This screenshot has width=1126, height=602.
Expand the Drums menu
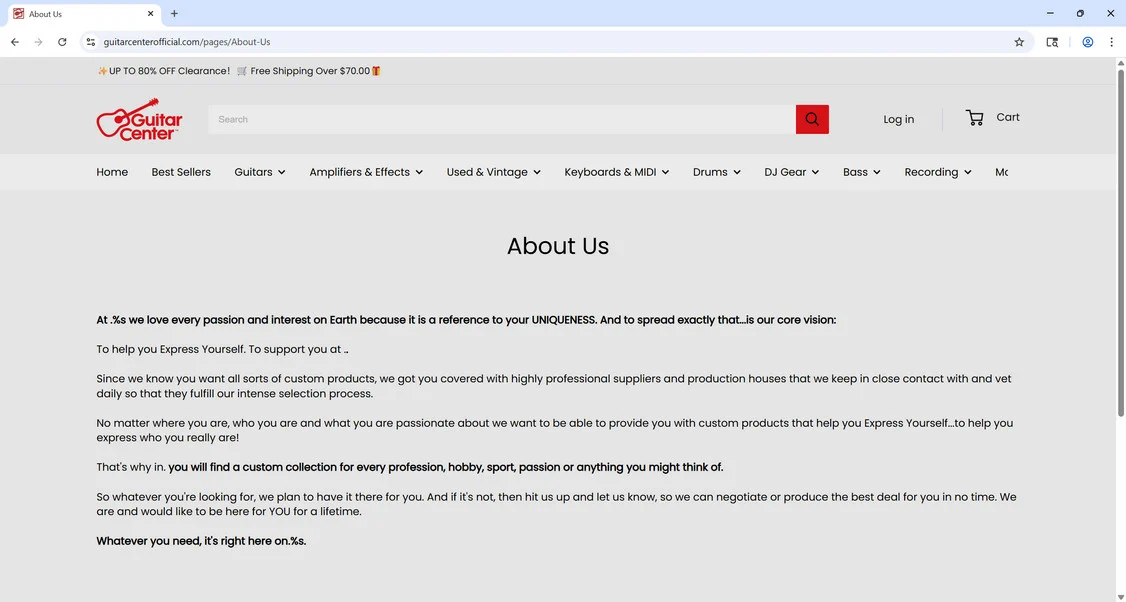(717, 172)
